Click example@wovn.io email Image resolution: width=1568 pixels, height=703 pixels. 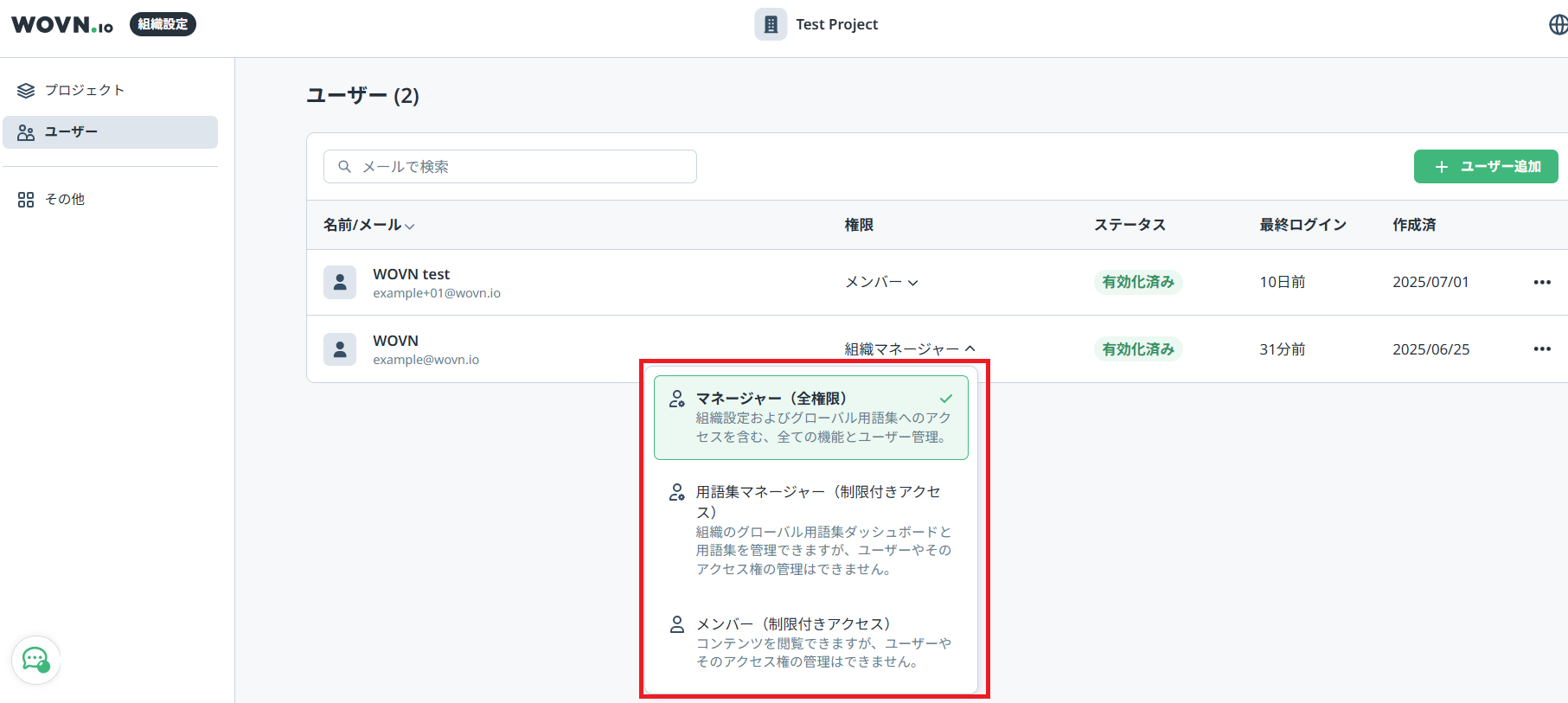pyautogui.click(x=426, y=360)
